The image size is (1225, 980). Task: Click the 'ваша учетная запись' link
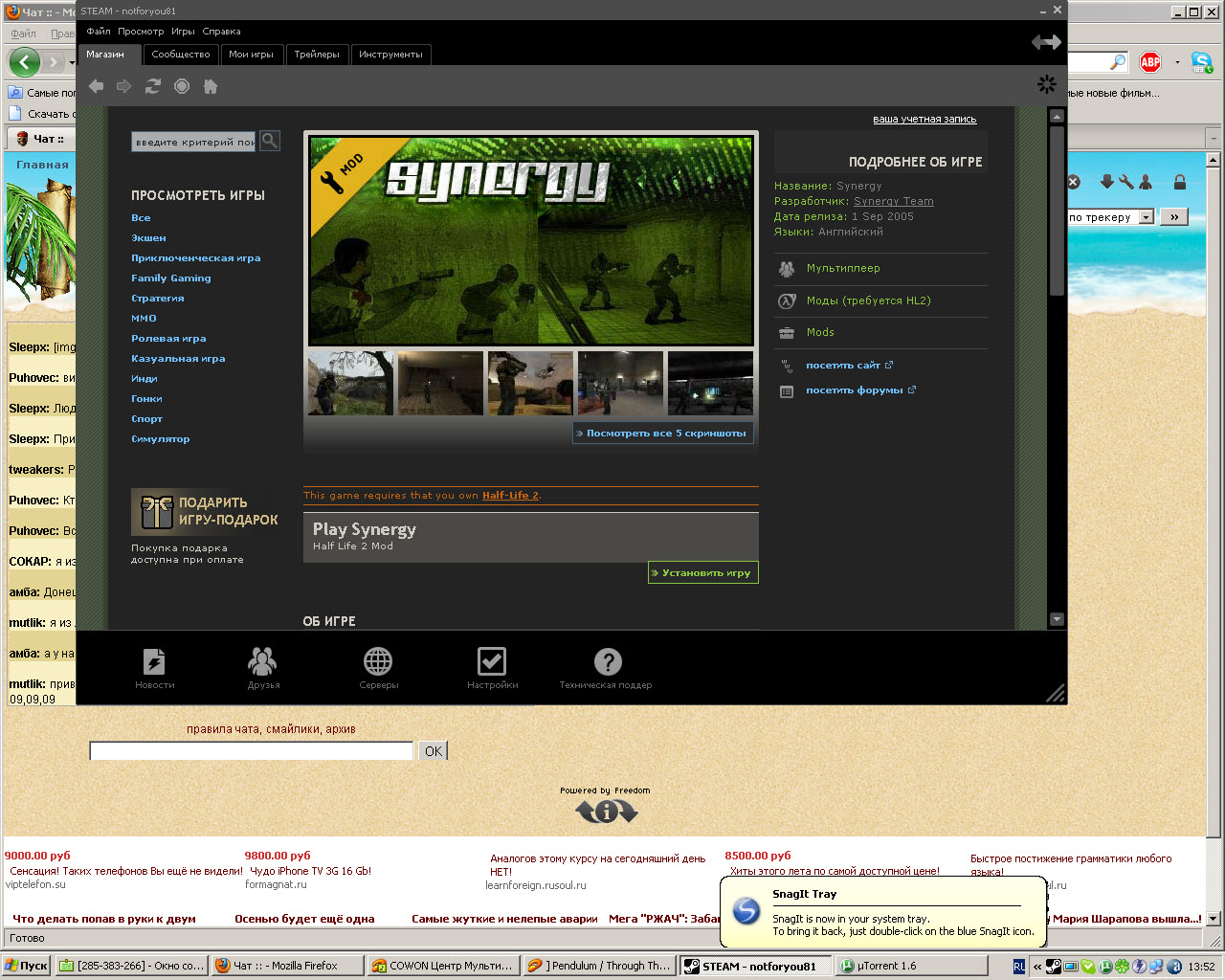coord(924,120)
